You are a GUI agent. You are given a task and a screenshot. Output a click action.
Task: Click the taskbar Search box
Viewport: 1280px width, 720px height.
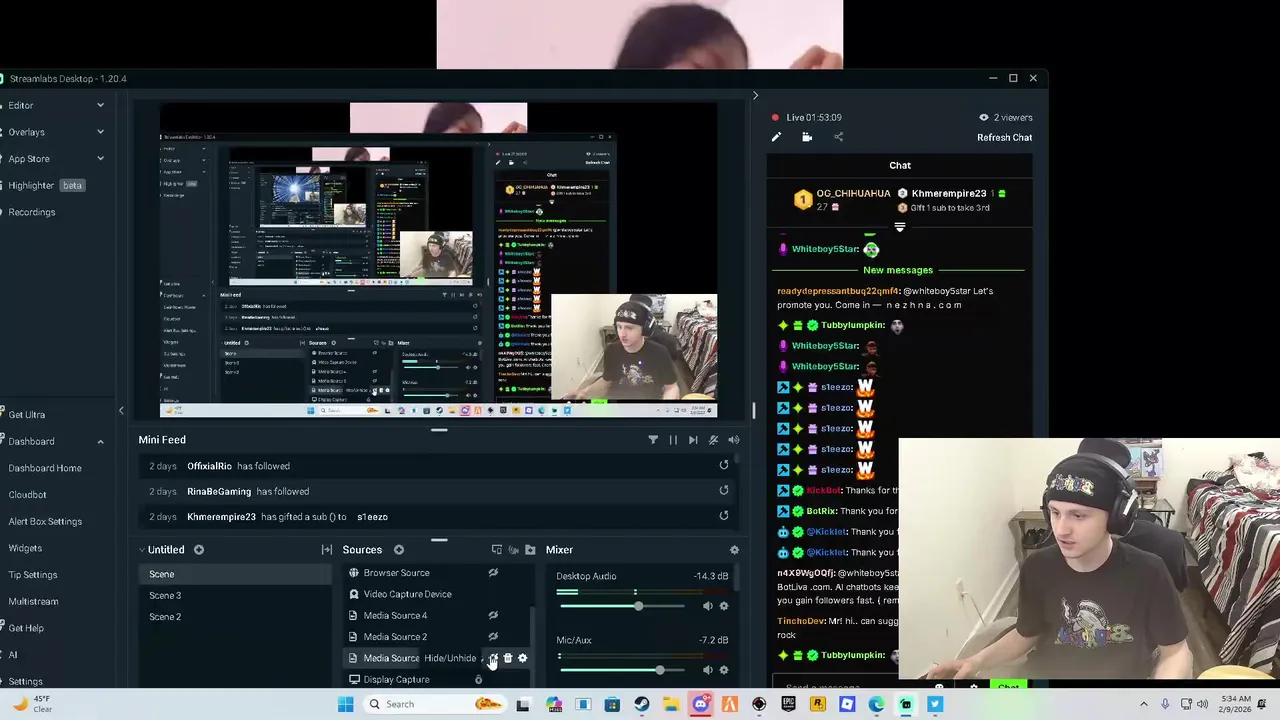coord(435,704)
